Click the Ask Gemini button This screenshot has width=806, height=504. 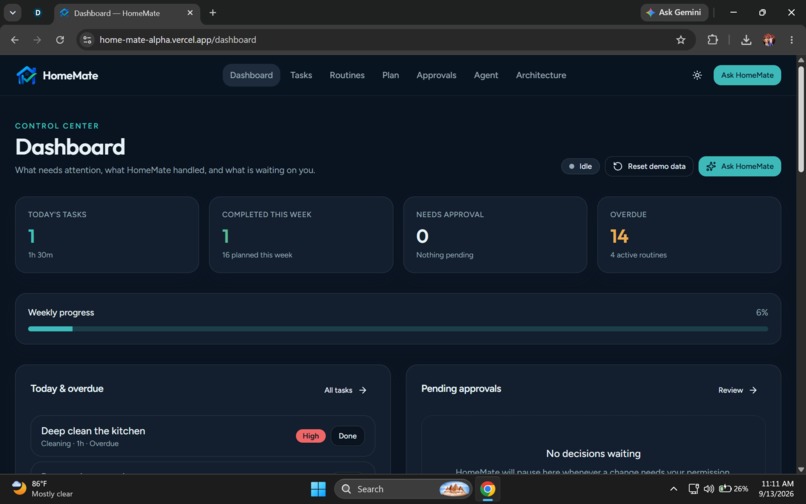[674, 12]
